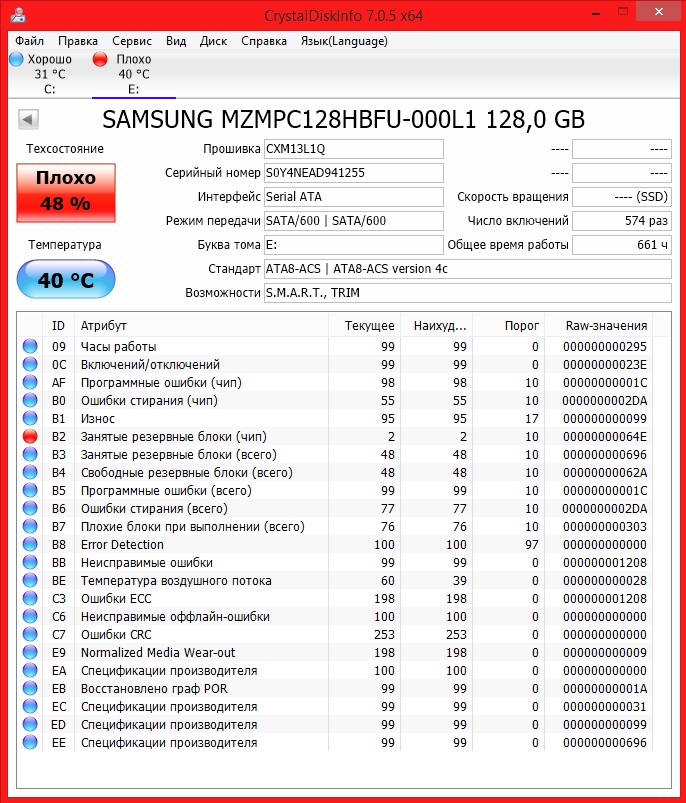Image resolution: width=686 pixels, height=803 pixels.
Task: Click the CrystalDiskInfo app icon in title bar
Action: click(x=18, y=14)
